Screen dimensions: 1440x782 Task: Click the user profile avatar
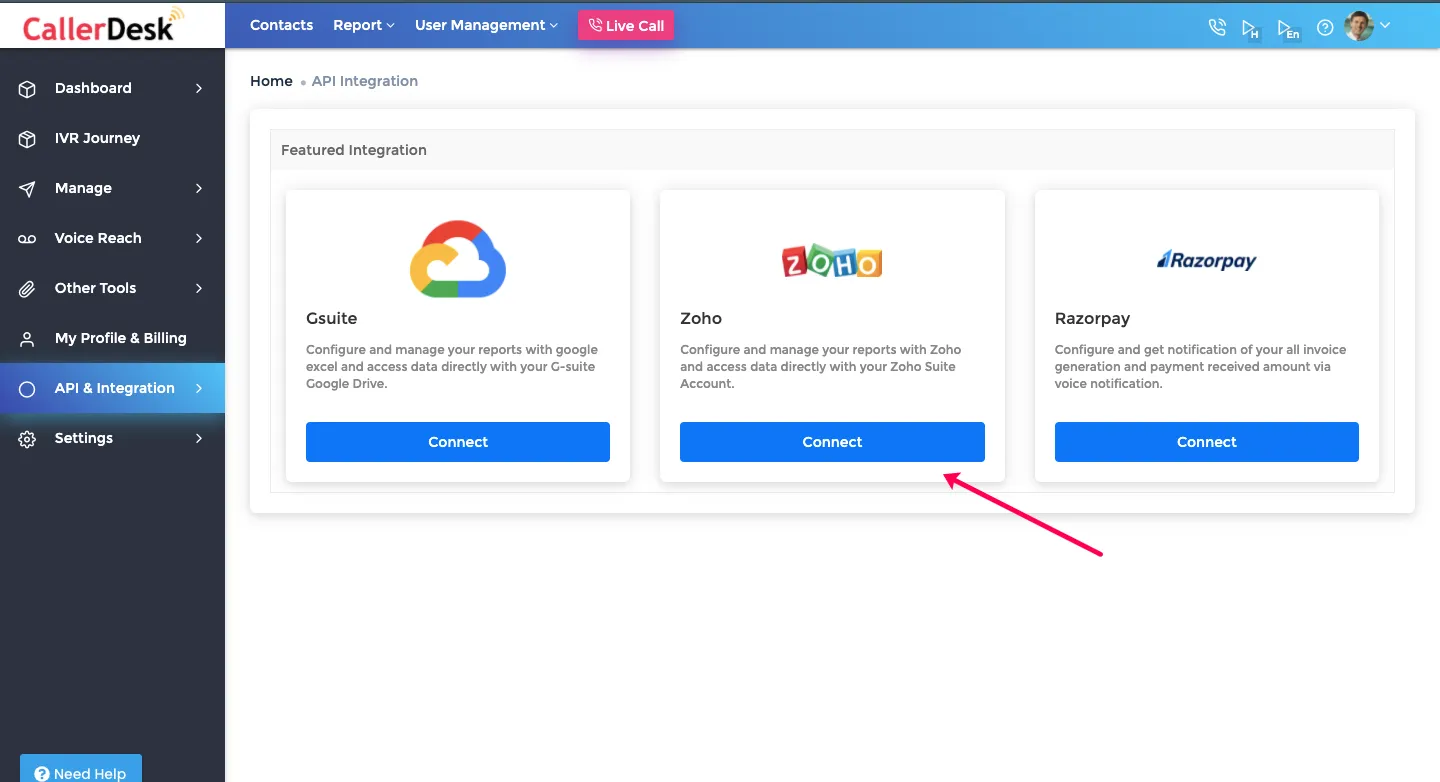[x=1359, y=26]
